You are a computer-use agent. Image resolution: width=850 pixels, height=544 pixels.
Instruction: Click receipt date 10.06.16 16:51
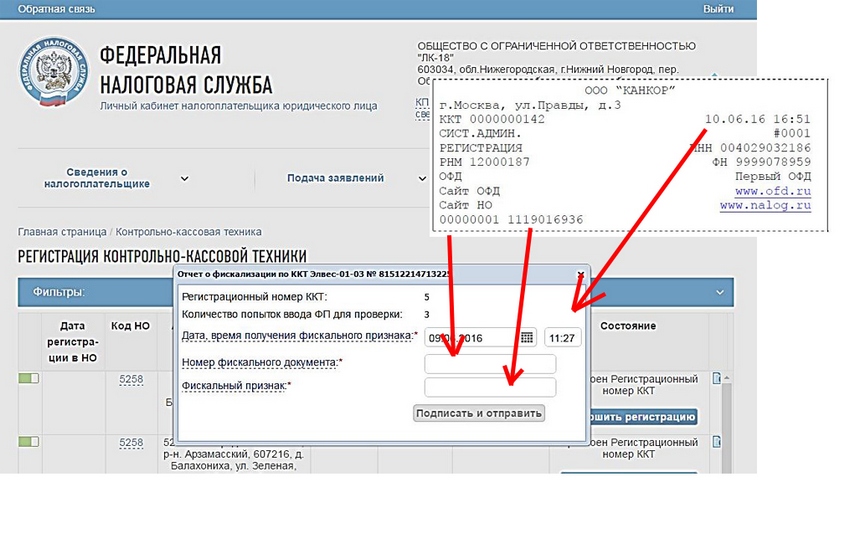coord(758,119)
